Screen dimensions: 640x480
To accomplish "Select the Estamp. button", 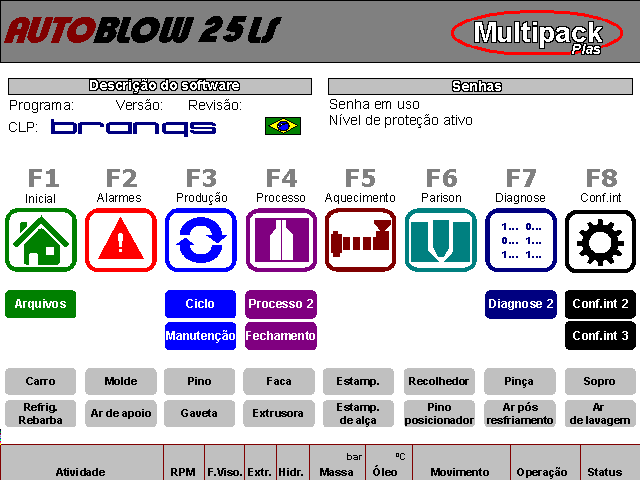I will point(358,381).
